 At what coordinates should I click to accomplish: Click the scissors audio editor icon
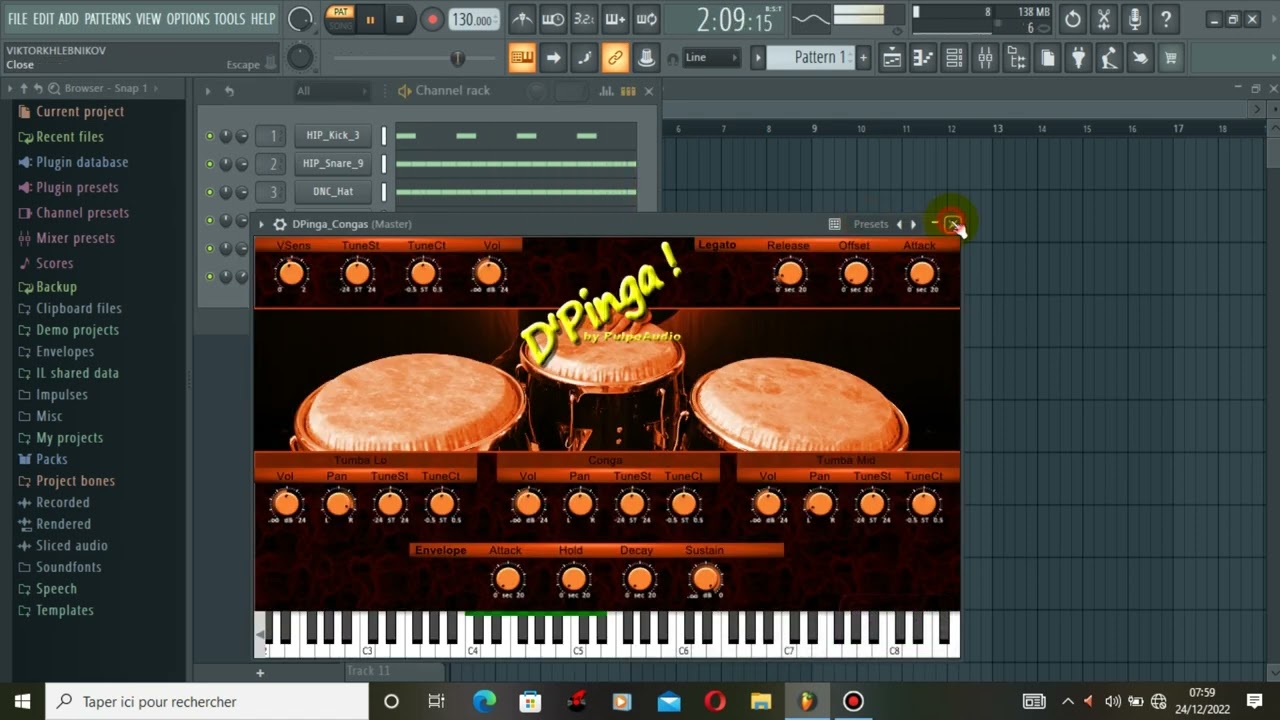[x=1103, y=19]
